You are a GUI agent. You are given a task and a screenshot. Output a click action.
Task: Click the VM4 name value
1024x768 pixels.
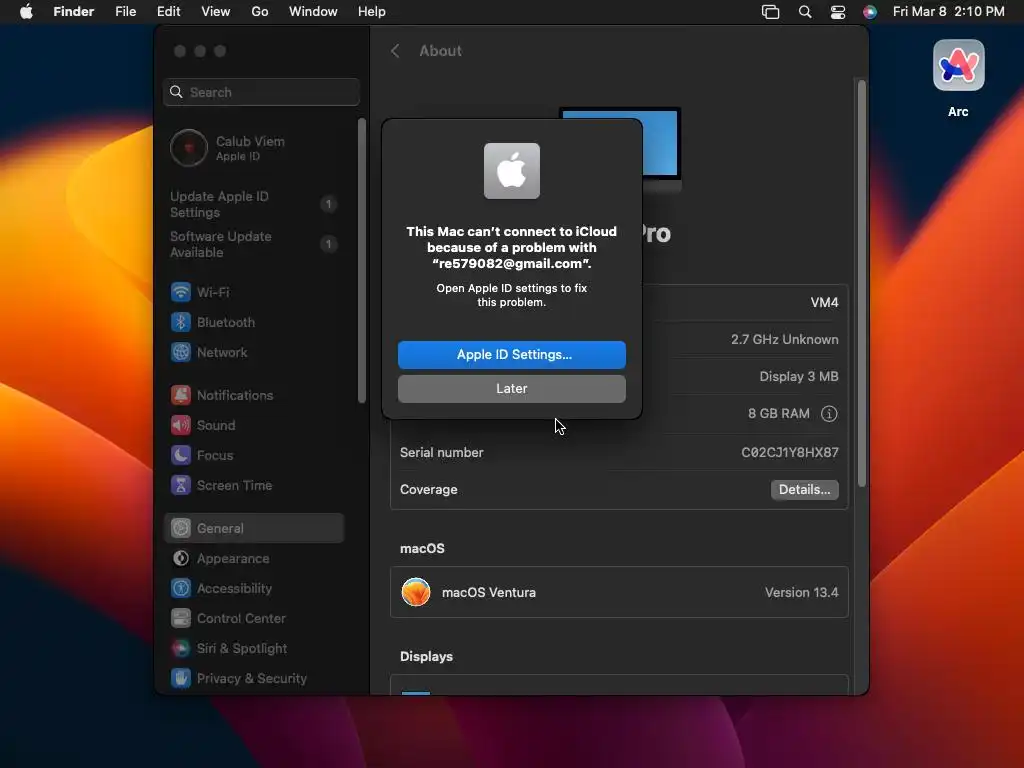point(824,302)
